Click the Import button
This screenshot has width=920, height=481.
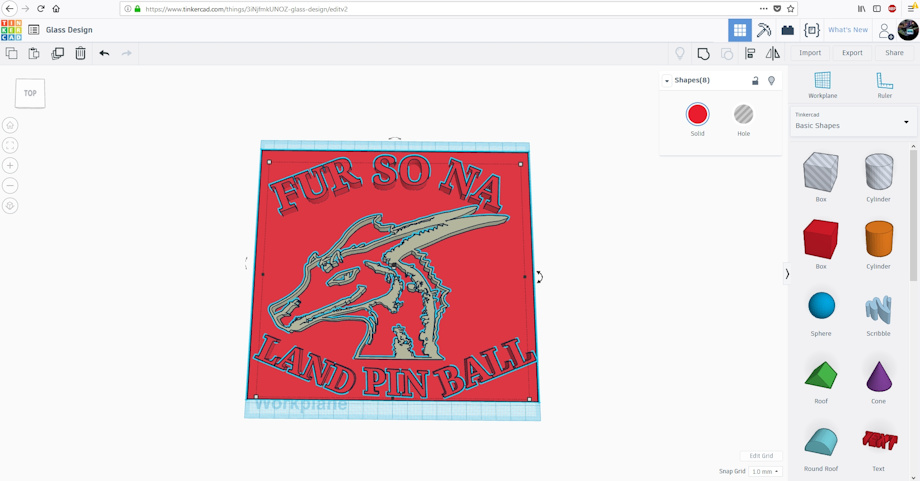(x=810, y=53)
